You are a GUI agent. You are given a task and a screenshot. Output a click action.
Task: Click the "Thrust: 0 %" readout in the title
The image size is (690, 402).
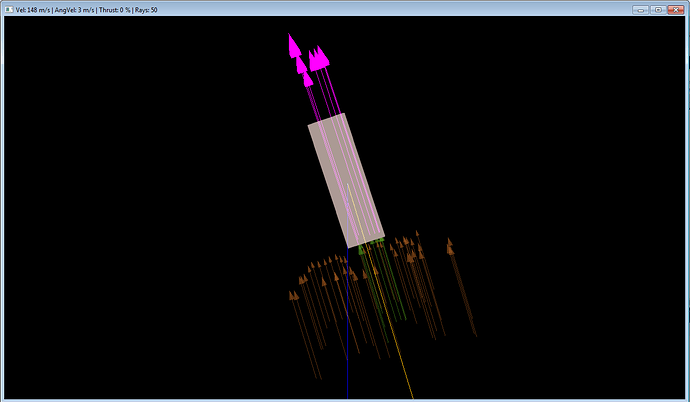pyautogui.click(x=128, y=9)
